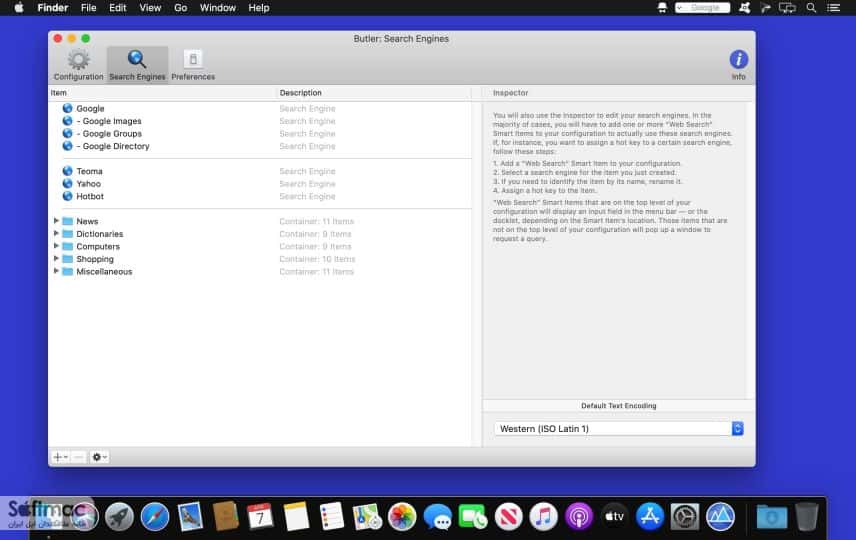Expand the News container
Image resolution: width=856 pixels, height=540 pixels.
click(56, 221)
